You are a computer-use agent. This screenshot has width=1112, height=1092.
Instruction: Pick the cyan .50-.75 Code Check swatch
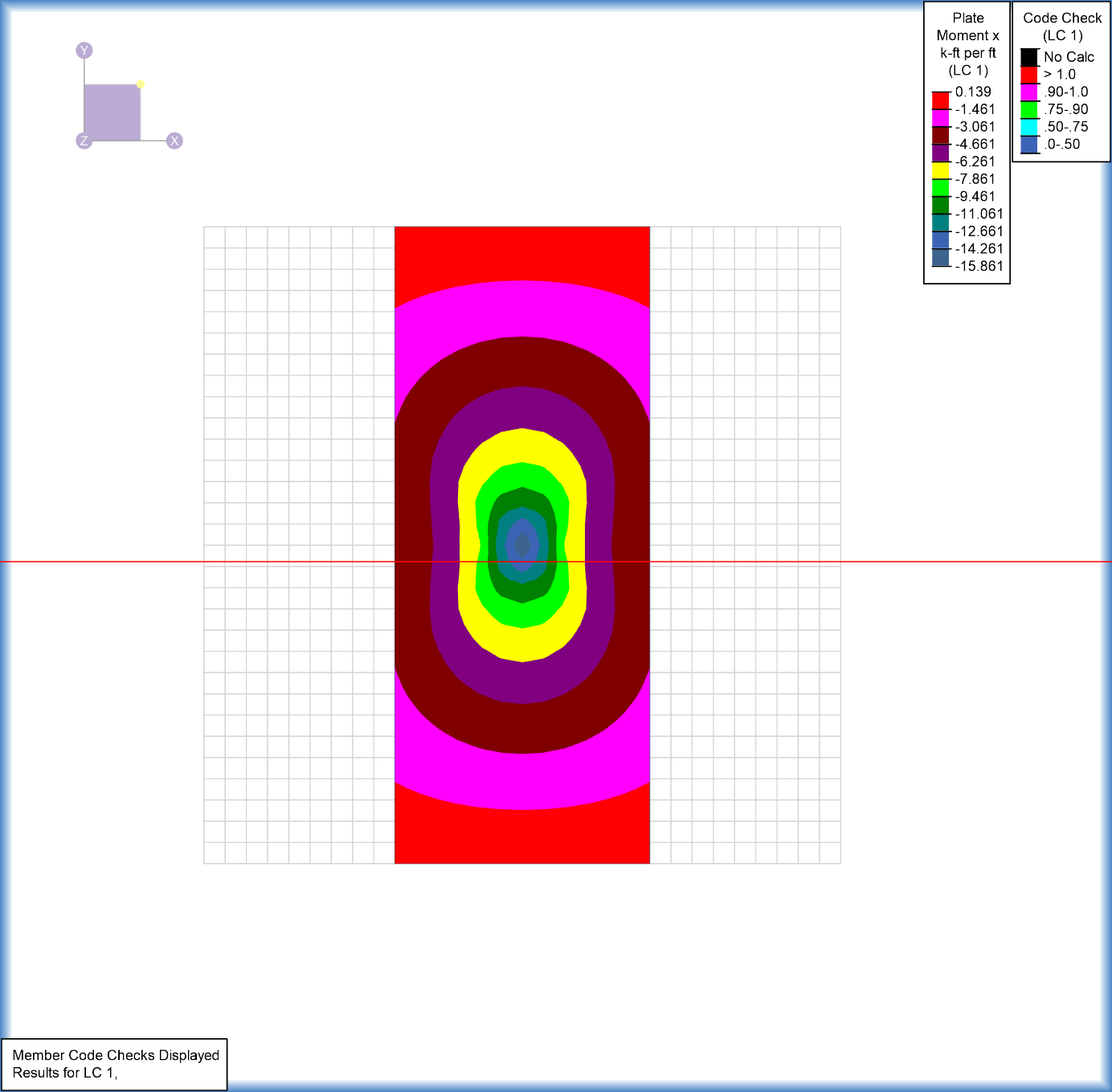1029,127
